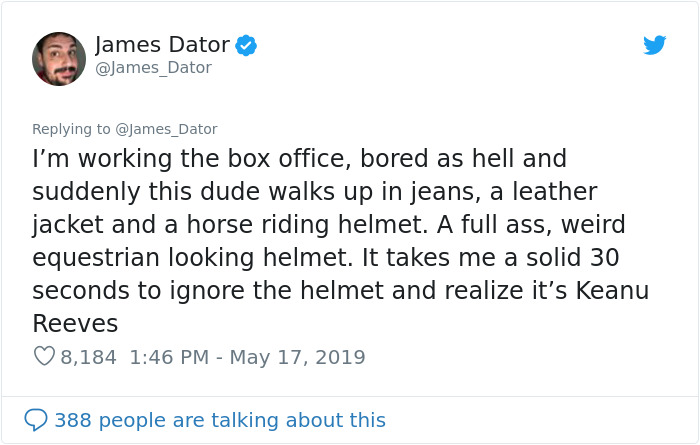Click 'suddenly this dude walks up' line

pos(315,192)
